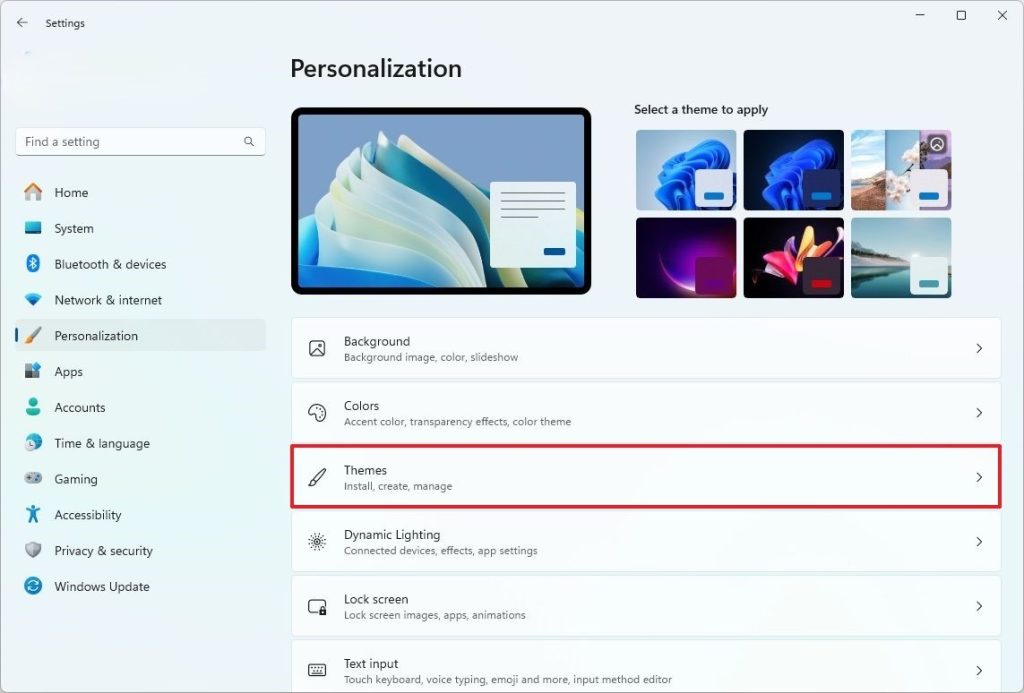Viewport: 1024px width, 693px height.
Task: Open Background via its right chevron
Action: pyautogui.click(x=979, y=348)
